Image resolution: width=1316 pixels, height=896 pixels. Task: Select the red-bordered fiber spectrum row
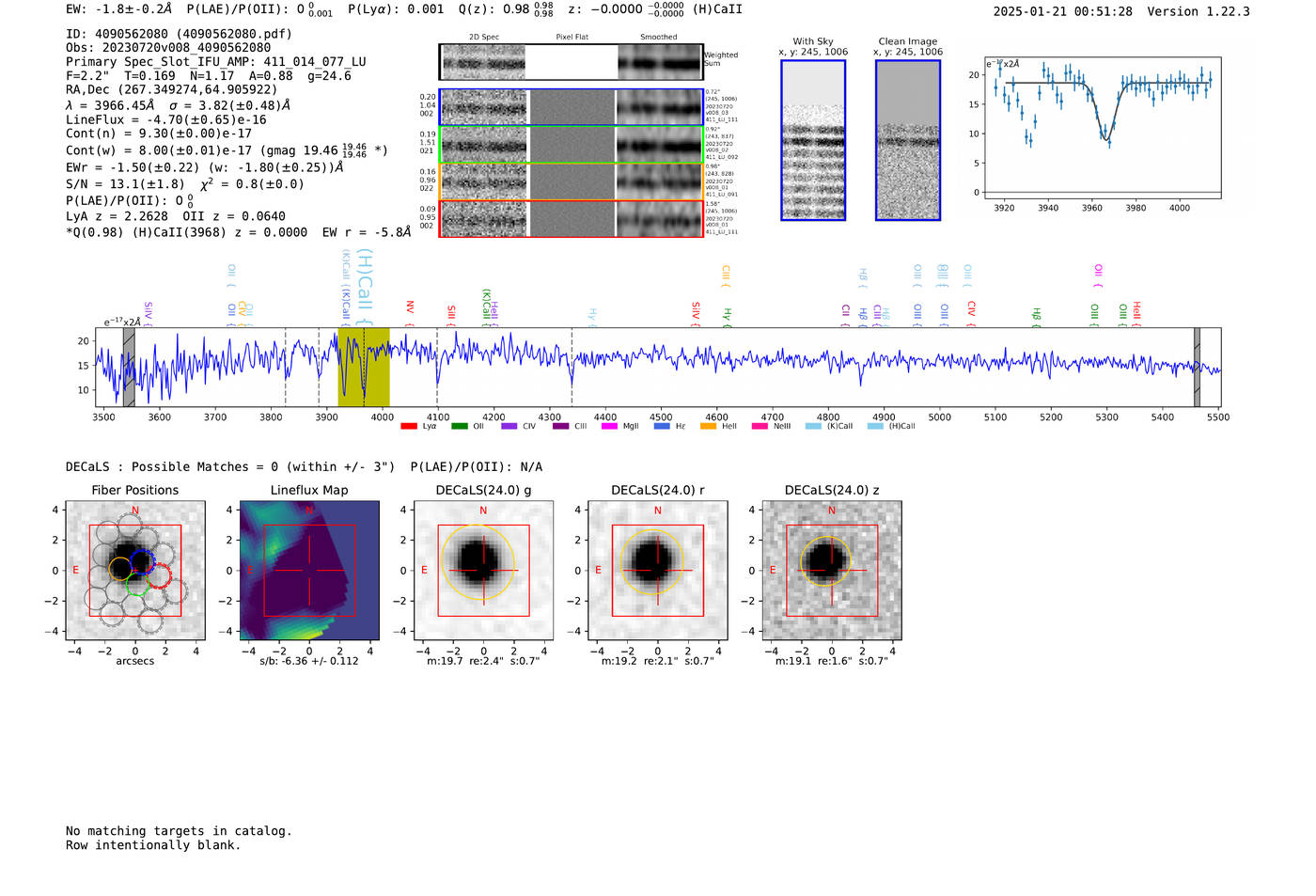tap(572, 218)
